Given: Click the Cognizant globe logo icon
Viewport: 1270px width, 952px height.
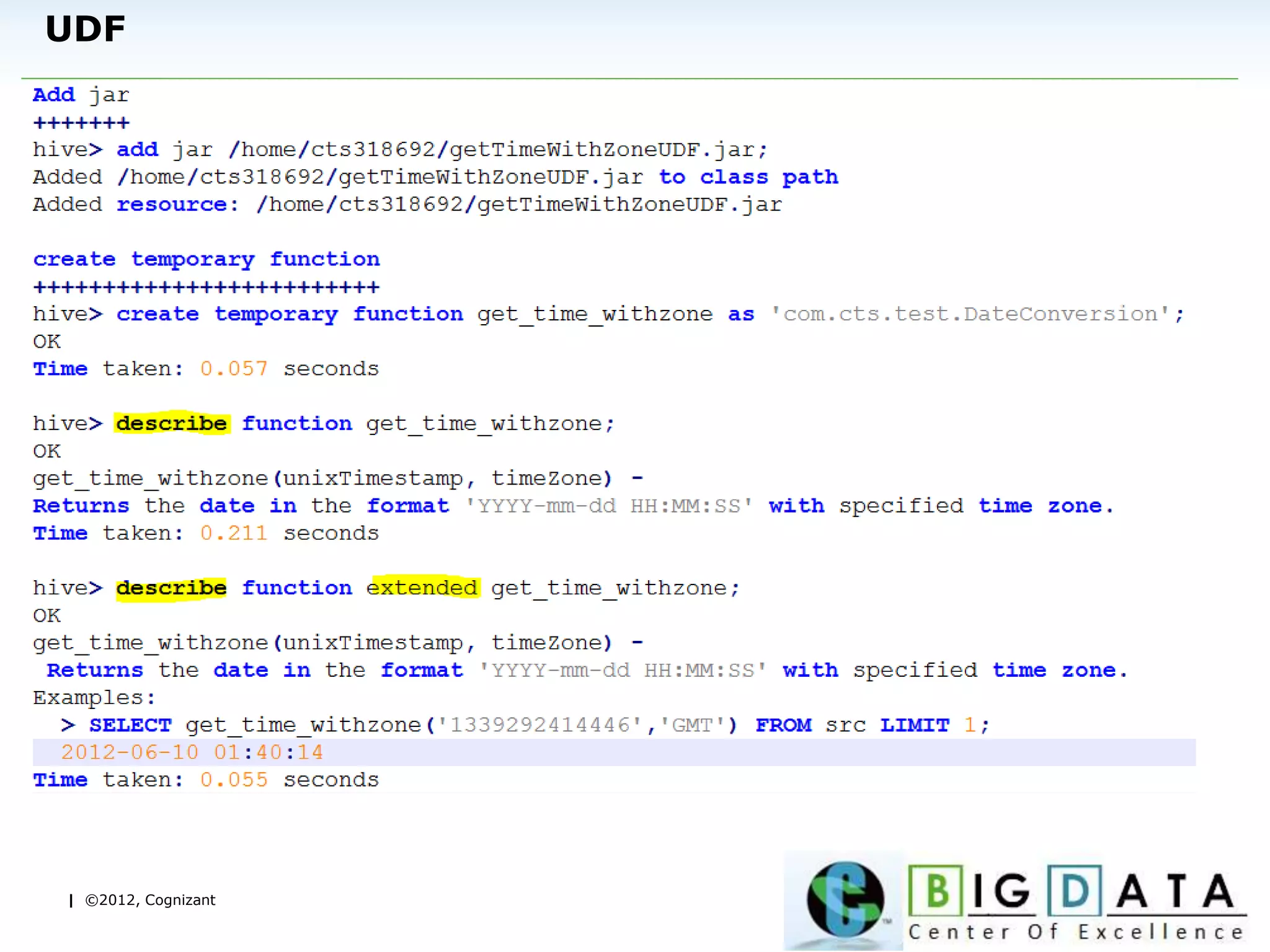Looking at the screenshot, I should pos(845,899).
